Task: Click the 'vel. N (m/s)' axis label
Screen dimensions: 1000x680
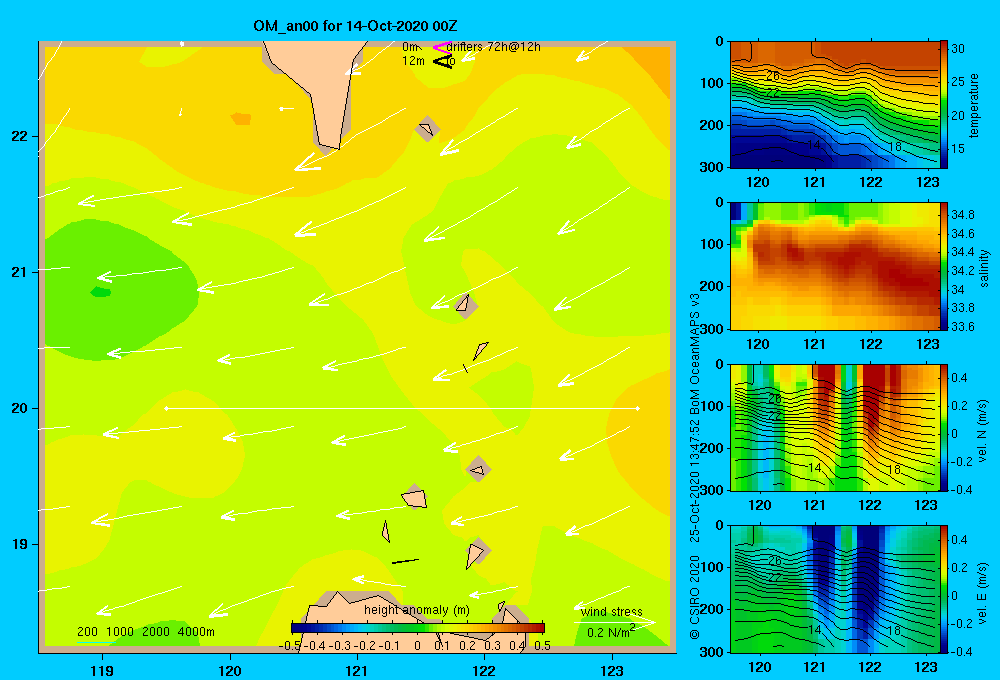Action: 982,431
